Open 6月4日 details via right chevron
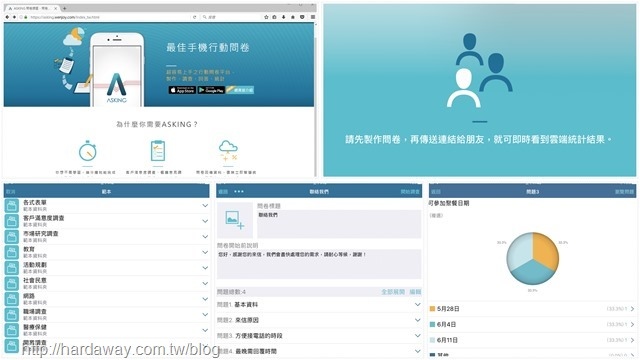The width and height of the screenshot is (640, 360). (632, 324)
